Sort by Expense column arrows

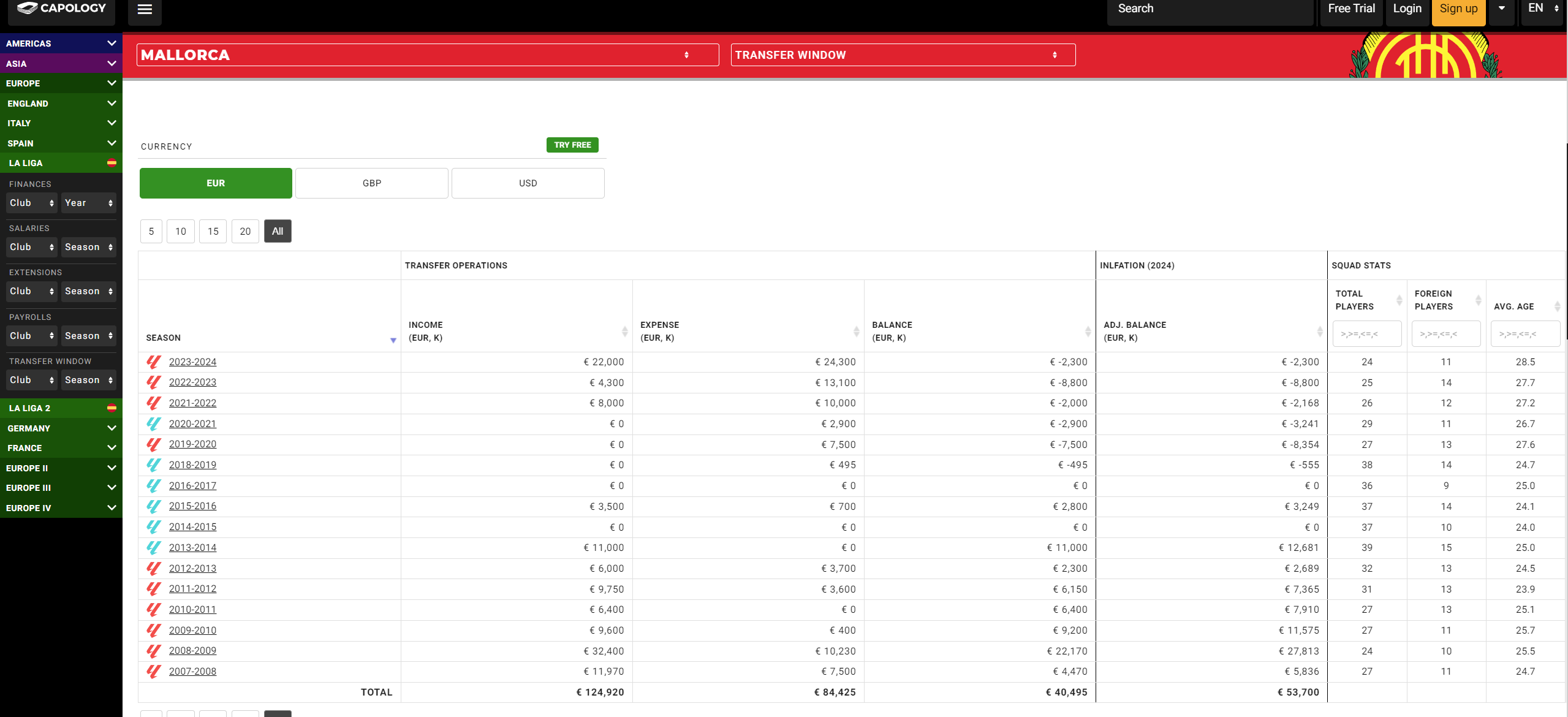[857, 332]
